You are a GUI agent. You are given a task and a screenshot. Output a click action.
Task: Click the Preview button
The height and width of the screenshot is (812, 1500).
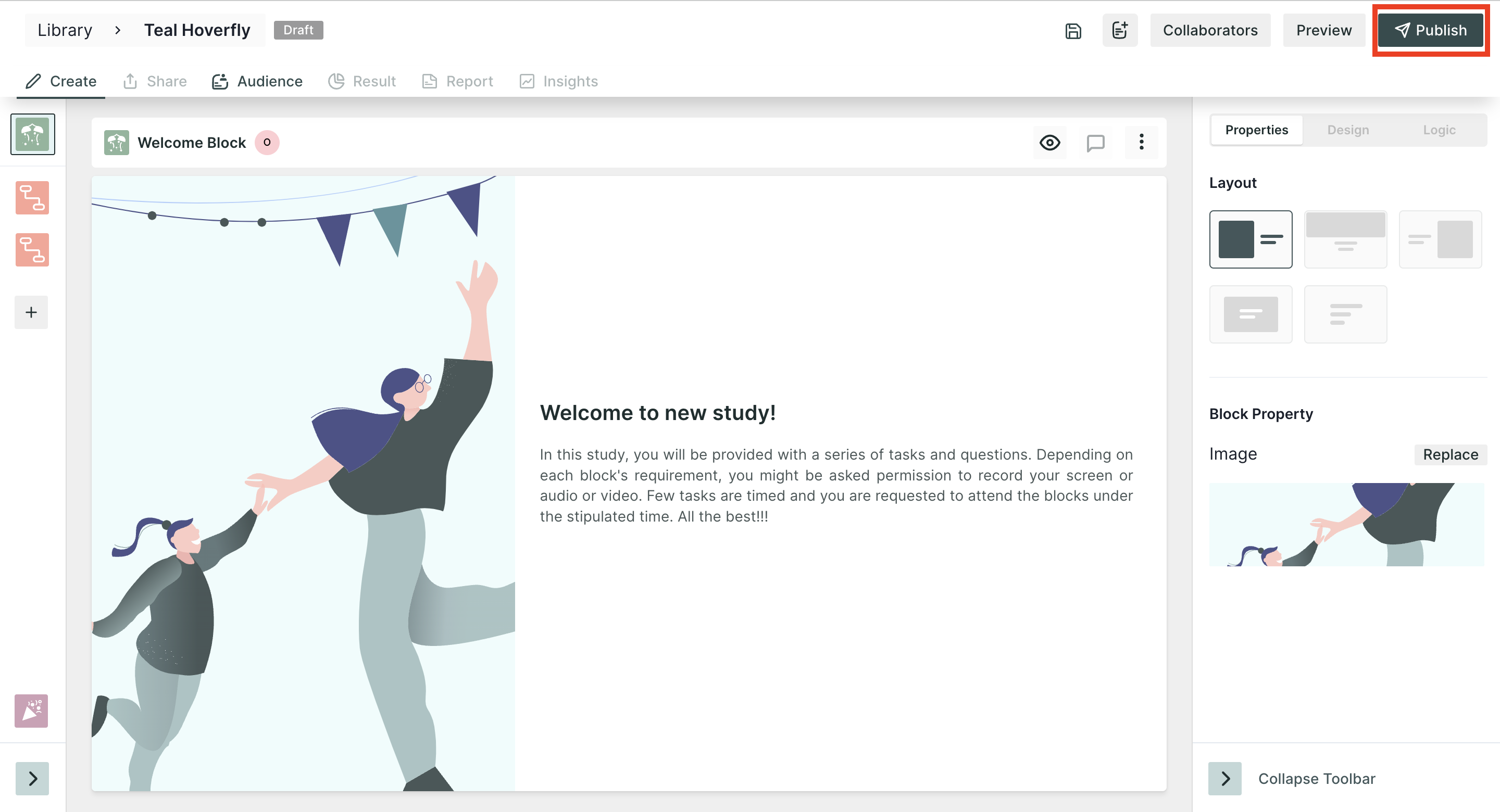[x=1323, y=30]
